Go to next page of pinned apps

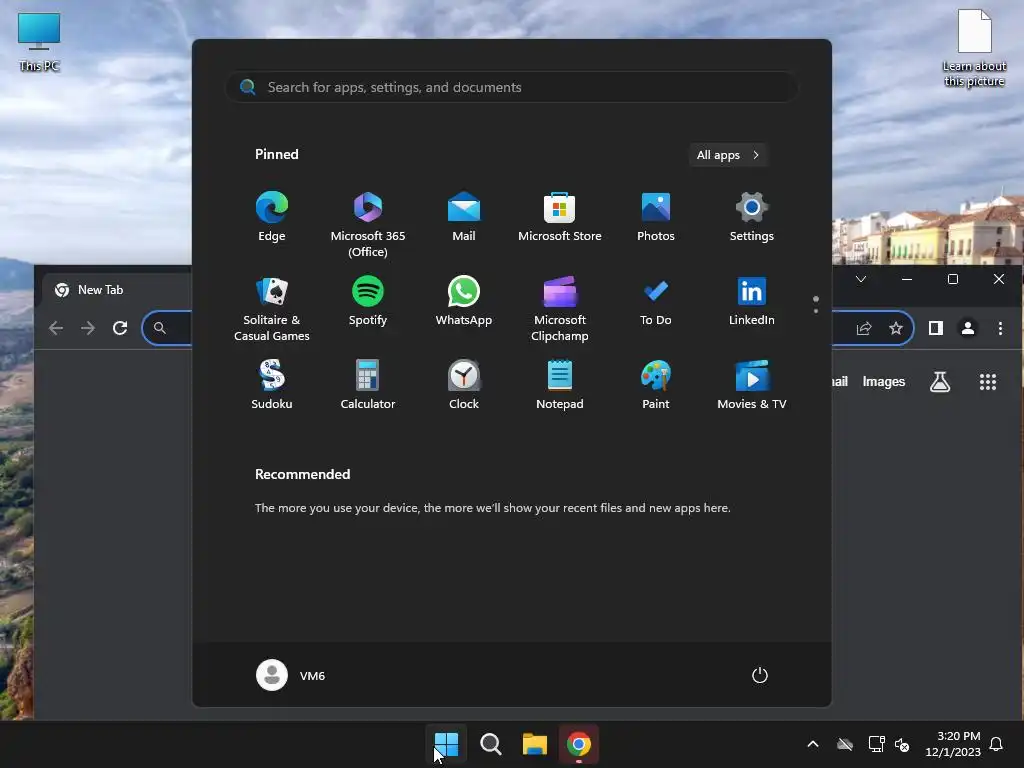pyautogui.click(x=816, y=311)
